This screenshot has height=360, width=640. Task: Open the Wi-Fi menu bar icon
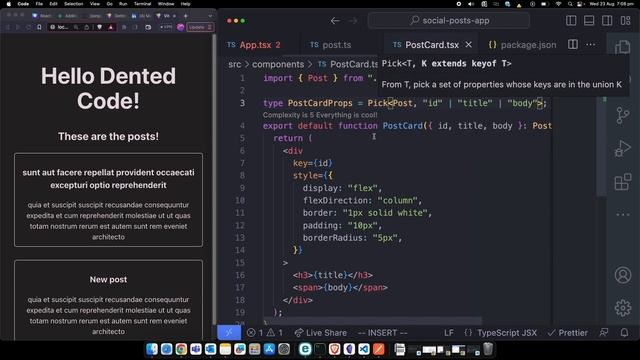coord(558,4)
